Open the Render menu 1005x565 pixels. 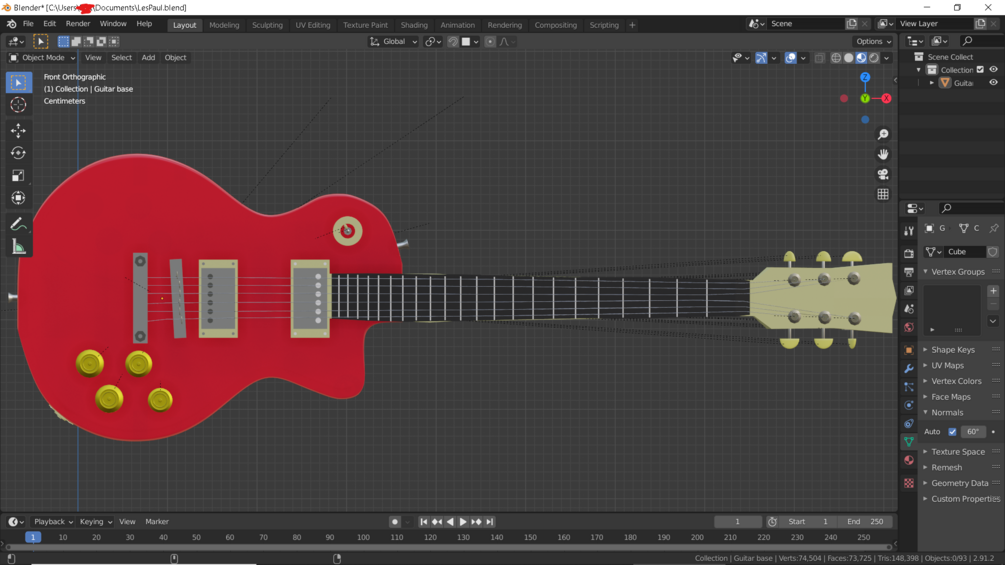point(78,24)
